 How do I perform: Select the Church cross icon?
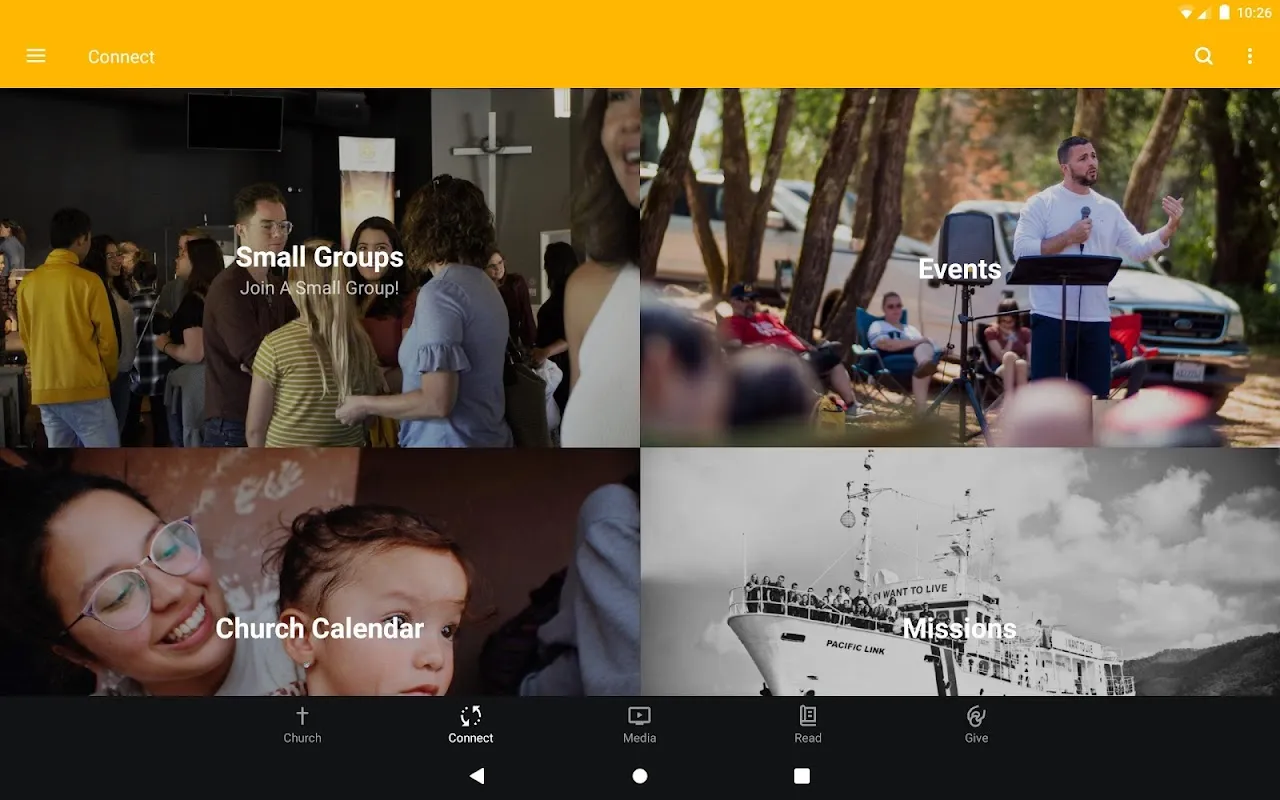tap(302, 715)
